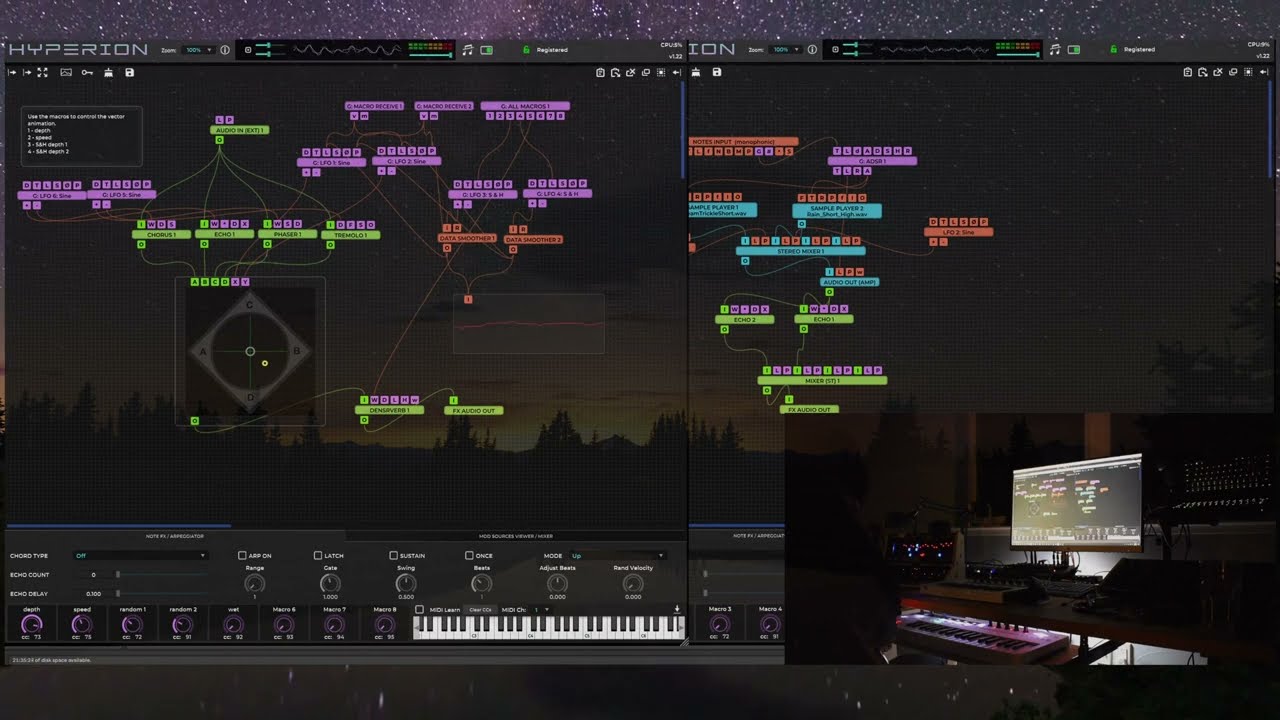Enable the ARP ON checkbox
Image resolution: width=1280 pixels, height=720 pixels.
[242, 555]
